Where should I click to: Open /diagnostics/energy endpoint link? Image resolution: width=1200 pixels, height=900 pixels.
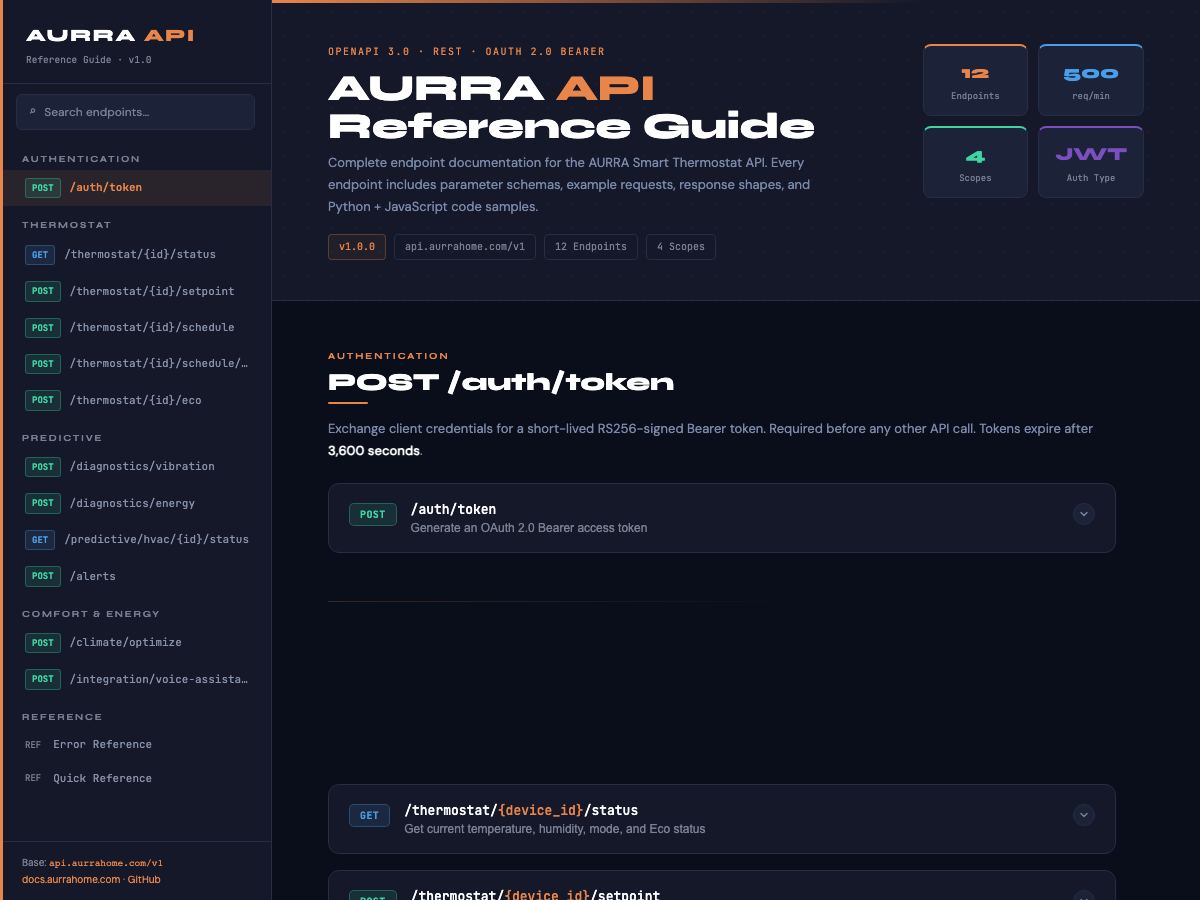[136, 503]
